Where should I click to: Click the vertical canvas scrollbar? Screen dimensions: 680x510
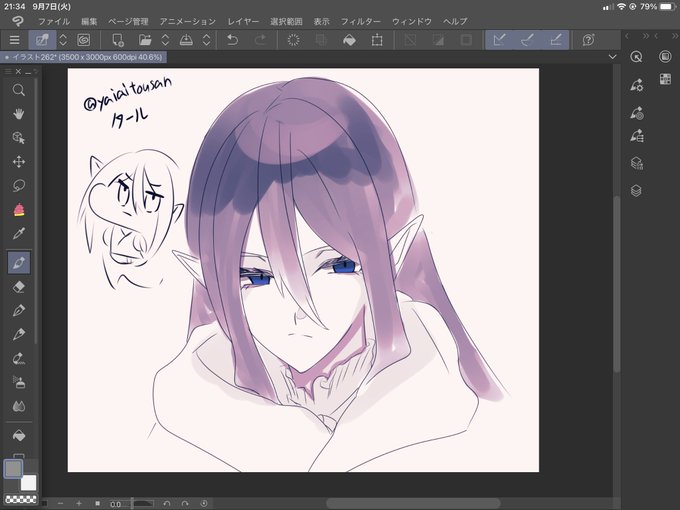pyautogui.click(x=617, y=284)
